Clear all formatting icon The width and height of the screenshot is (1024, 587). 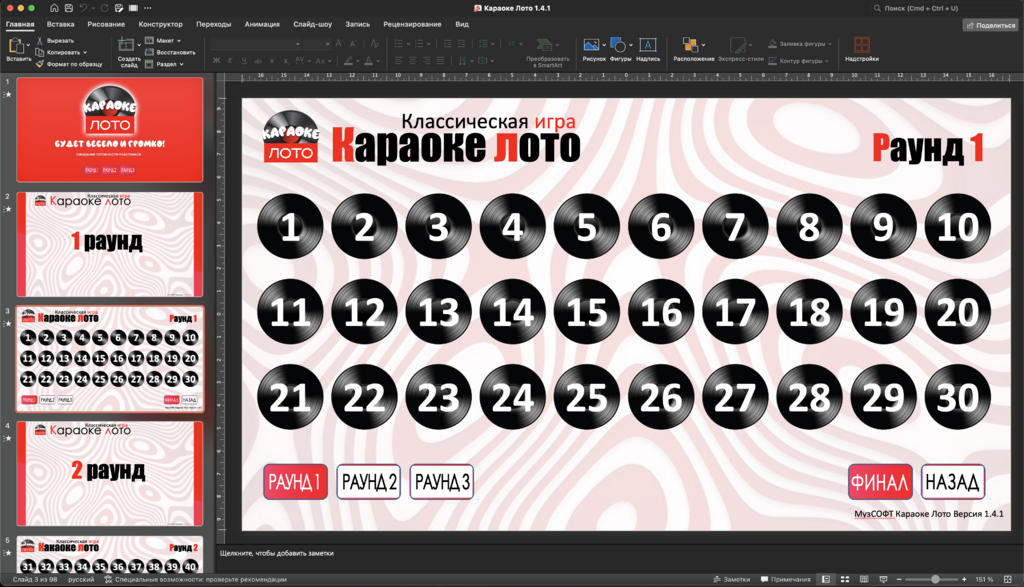click(x=374, y=44)
